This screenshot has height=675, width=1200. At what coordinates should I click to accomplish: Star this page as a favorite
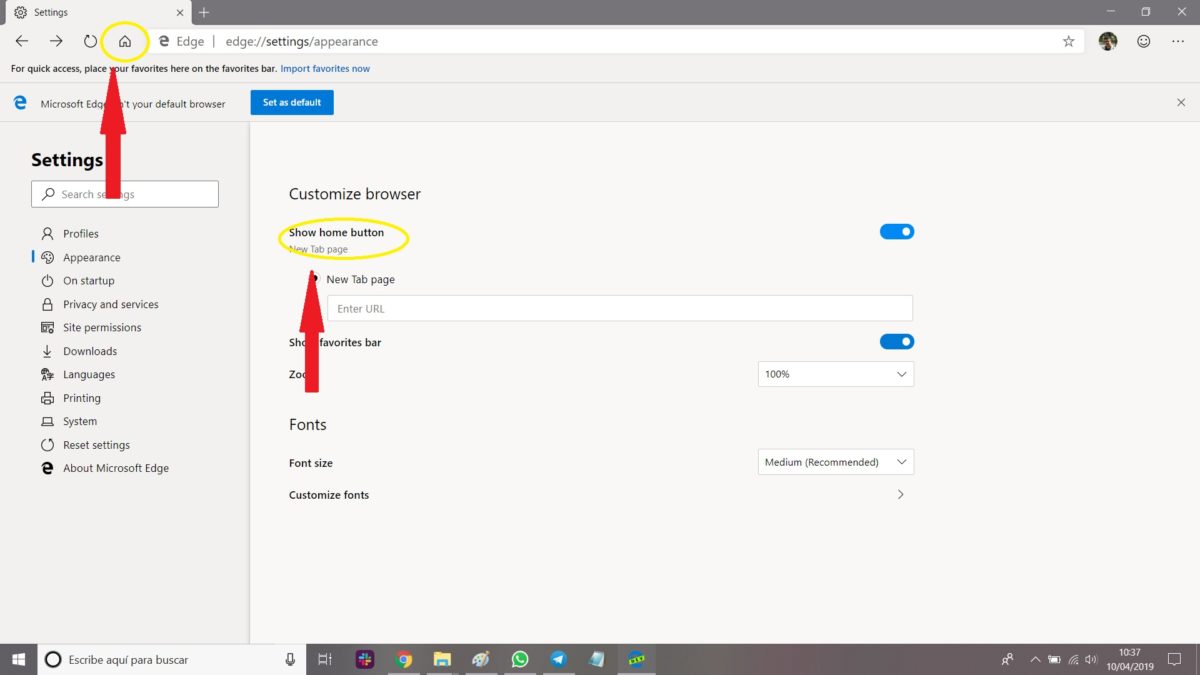coord(1068,42)
